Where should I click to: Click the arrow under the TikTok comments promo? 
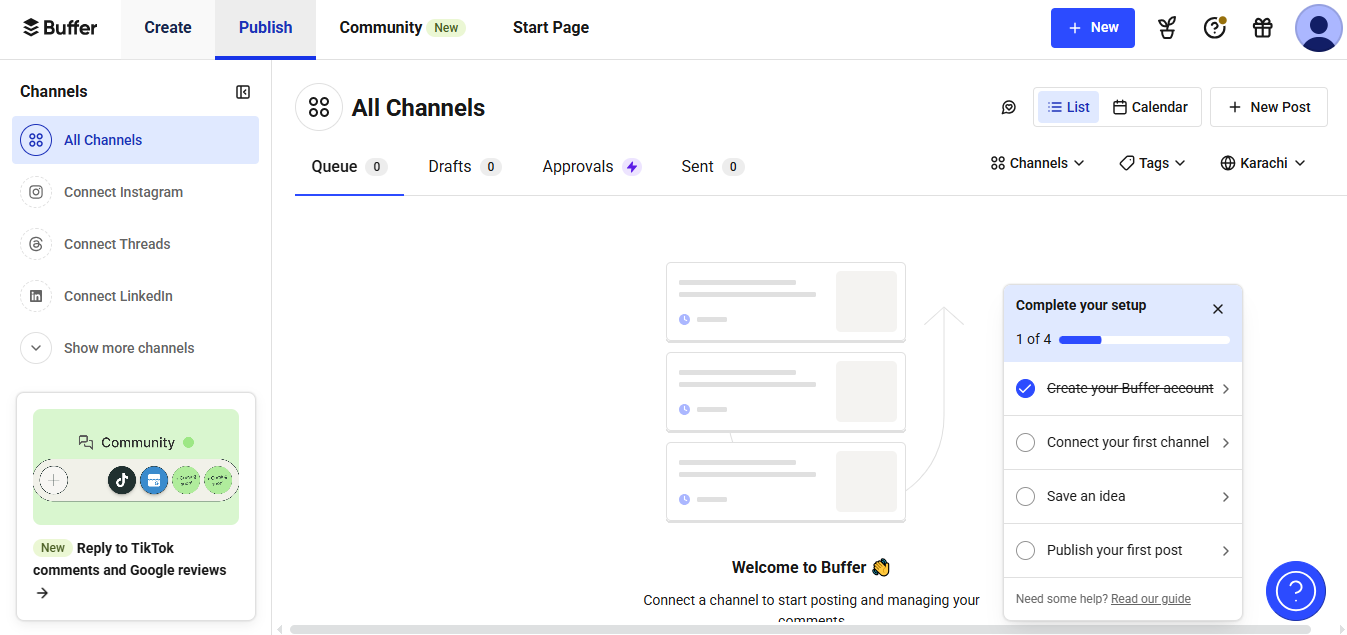click(x=42, y=593)
